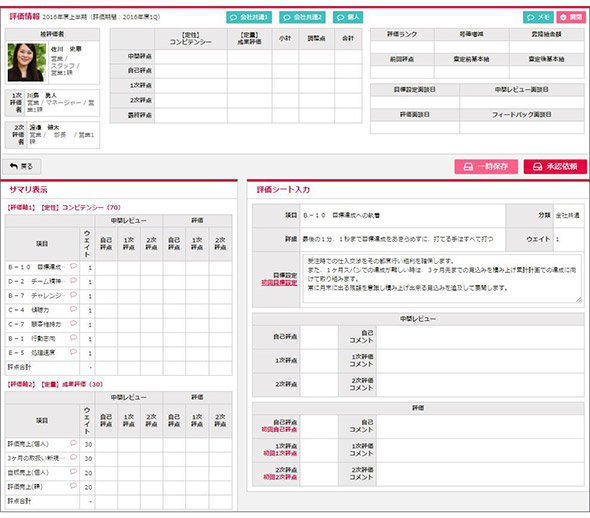Open the メモ button
This screenshot has height=518, width=590.
538,17
